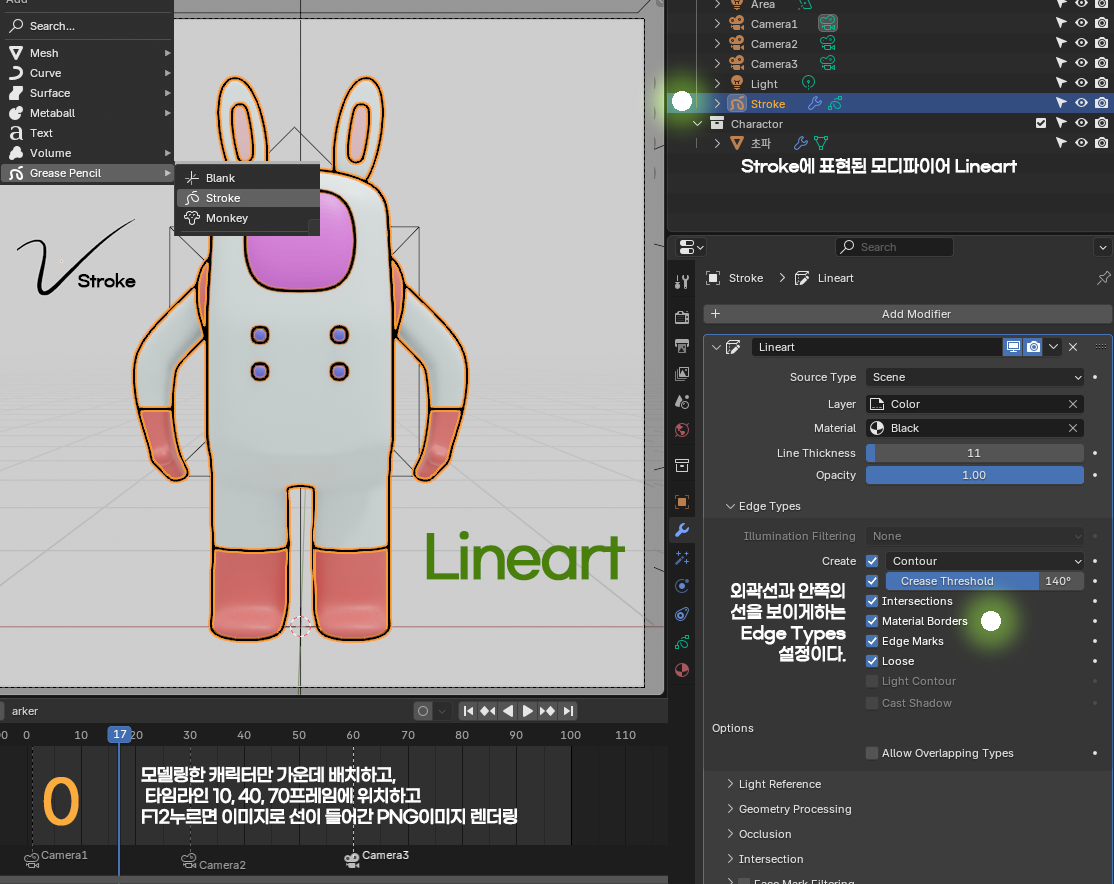Open the Output properties tab

pyautogui.click(x=682, y=346)
